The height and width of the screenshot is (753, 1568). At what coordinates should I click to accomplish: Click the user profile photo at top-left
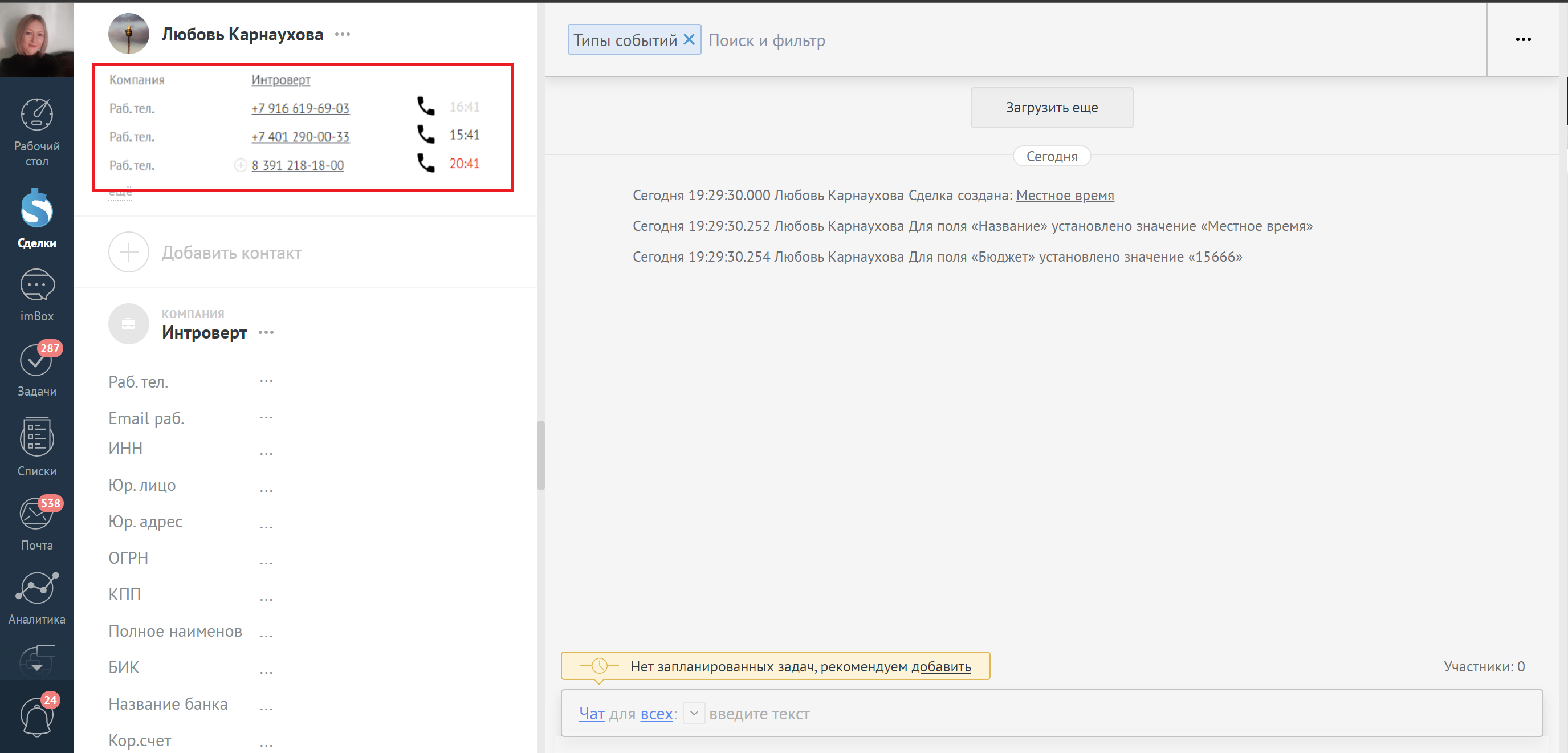pyautogui.click(x=36, y=38)
